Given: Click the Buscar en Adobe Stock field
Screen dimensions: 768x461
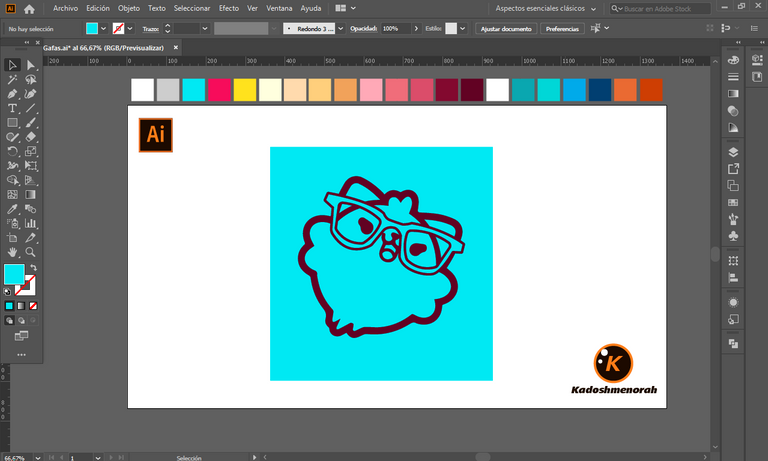Looking at the screenshot, I should pos(660,8).
